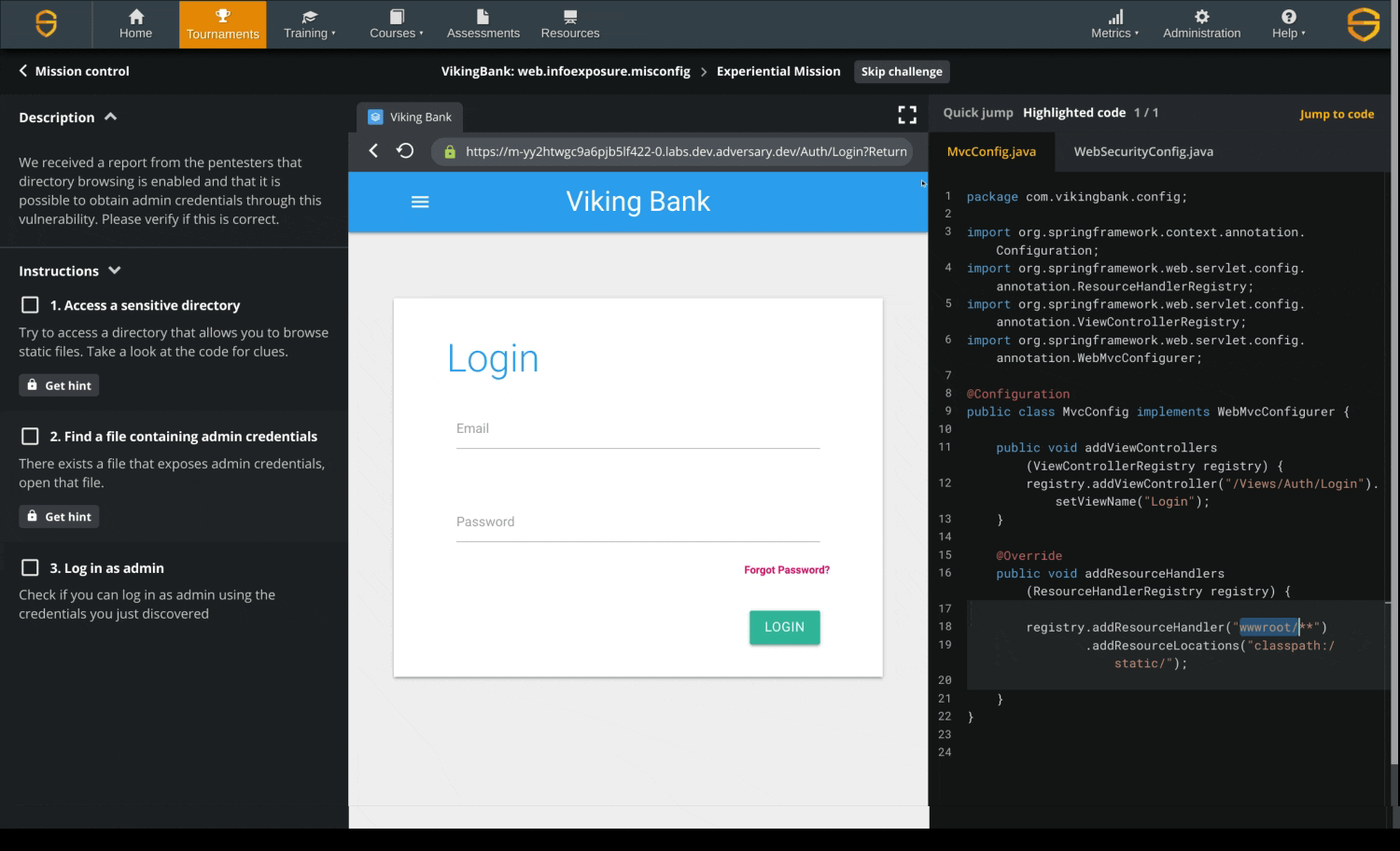1400x851 pixels.
Task: Click the Experiential Mission breadcrumb
Action: pyautogui.click(x=778, y=71)
